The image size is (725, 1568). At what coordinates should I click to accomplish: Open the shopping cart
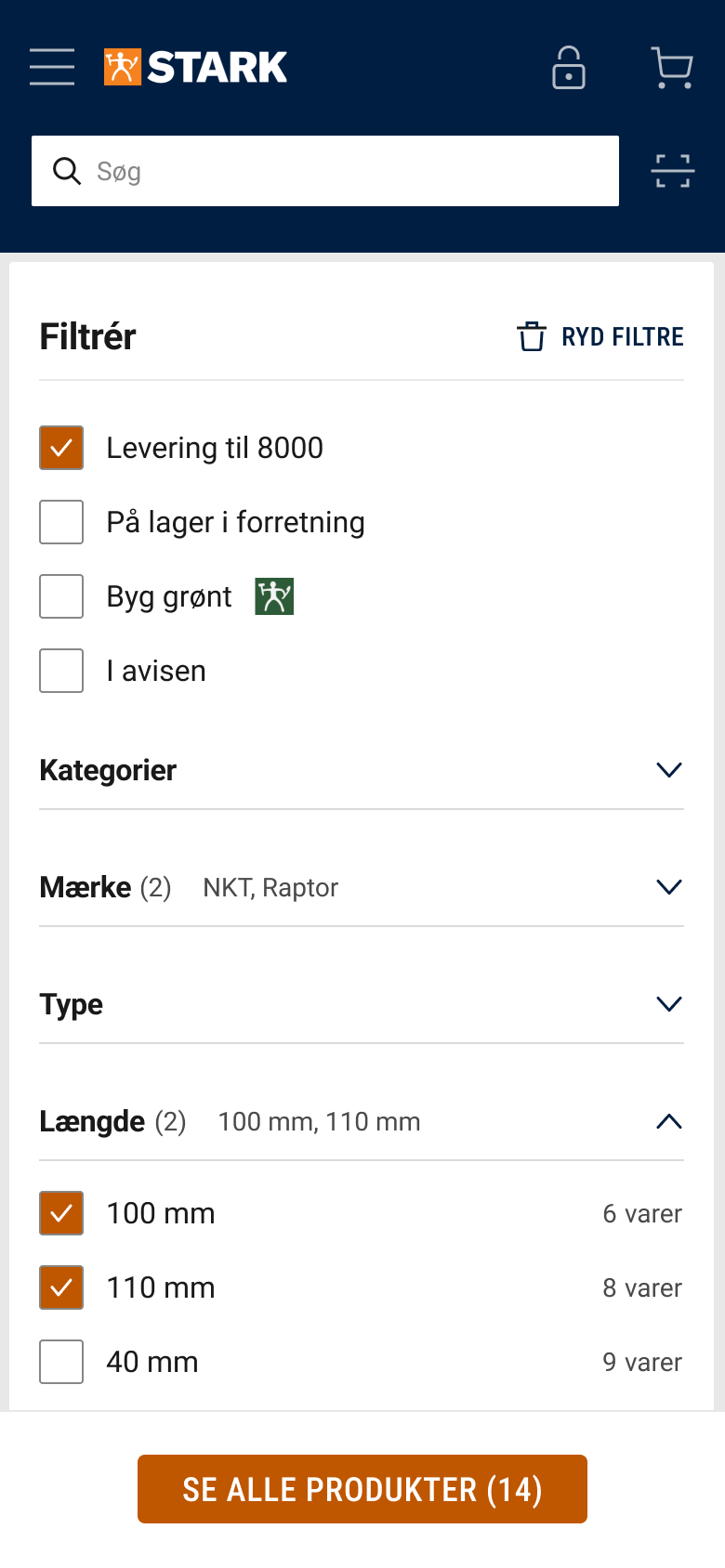(x=672, y=68)
